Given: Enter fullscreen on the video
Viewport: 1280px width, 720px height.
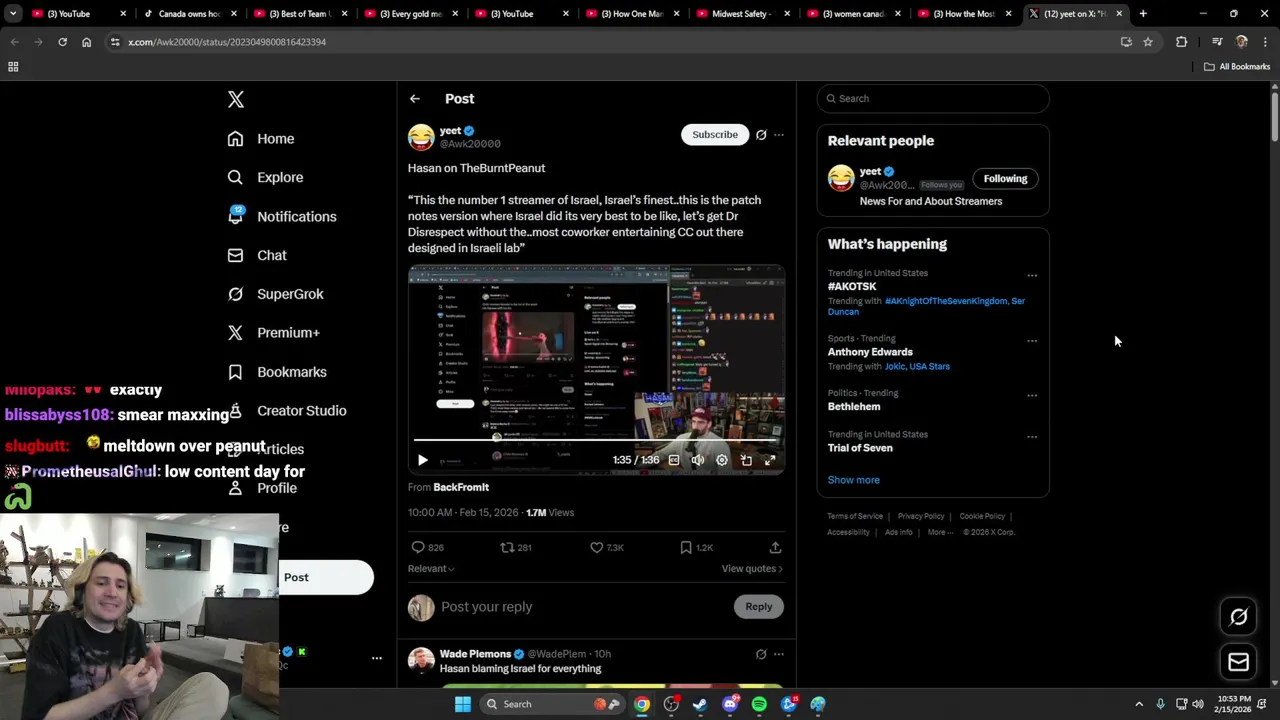Looking at the screenshot, I should (770, 460).
